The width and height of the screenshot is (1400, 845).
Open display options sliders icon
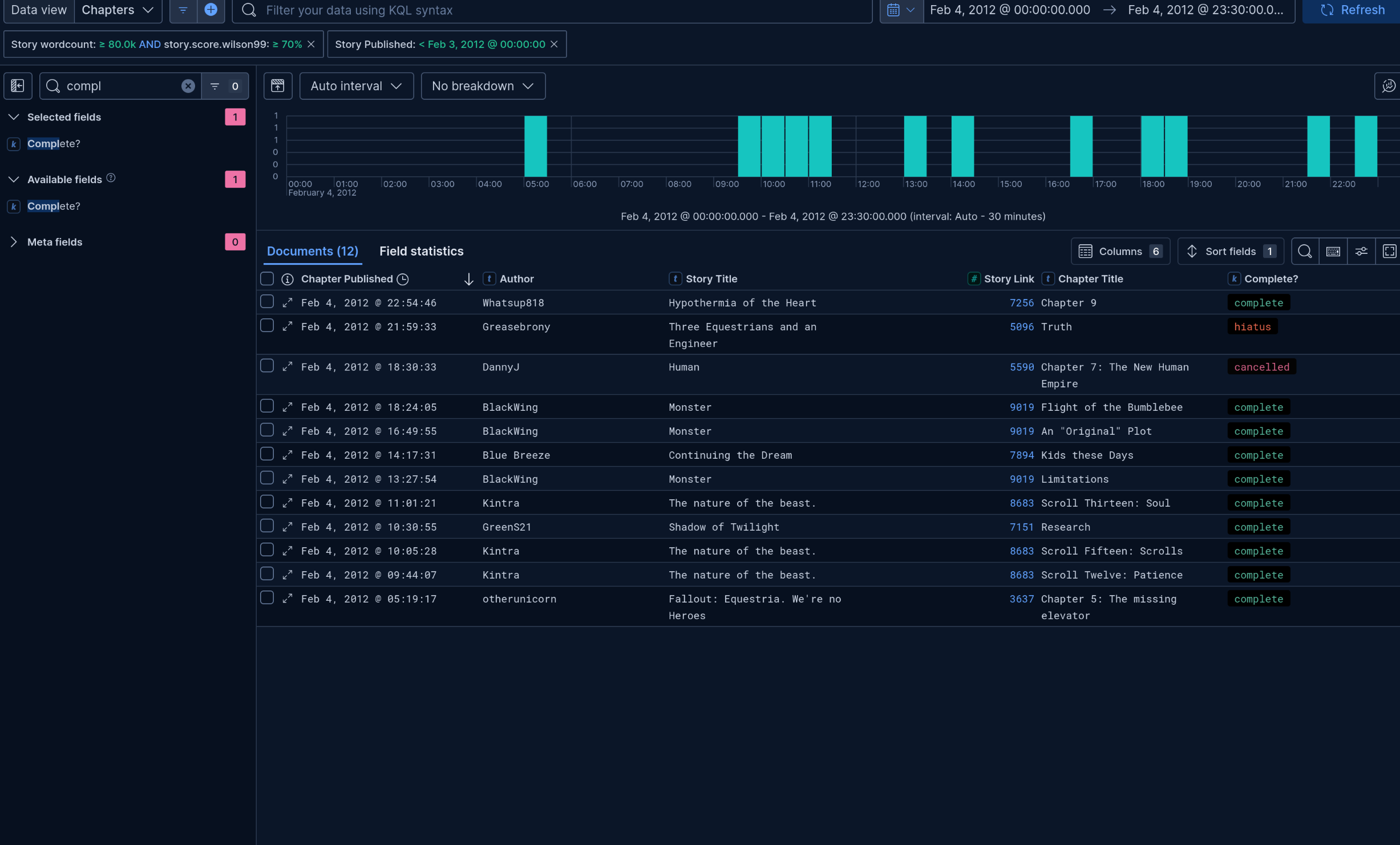1361,252
